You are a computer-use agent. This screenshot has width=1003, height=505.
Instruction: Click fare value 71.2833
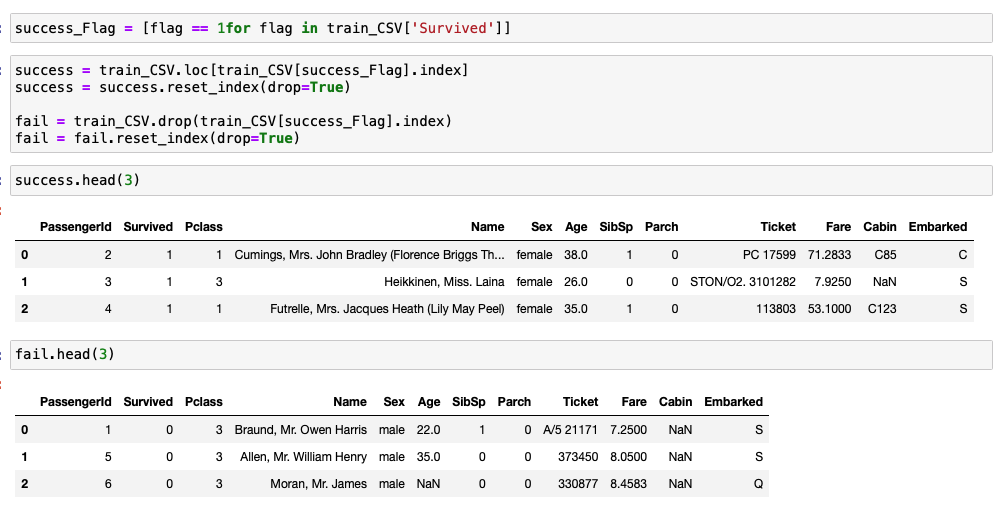pos(829,255)
